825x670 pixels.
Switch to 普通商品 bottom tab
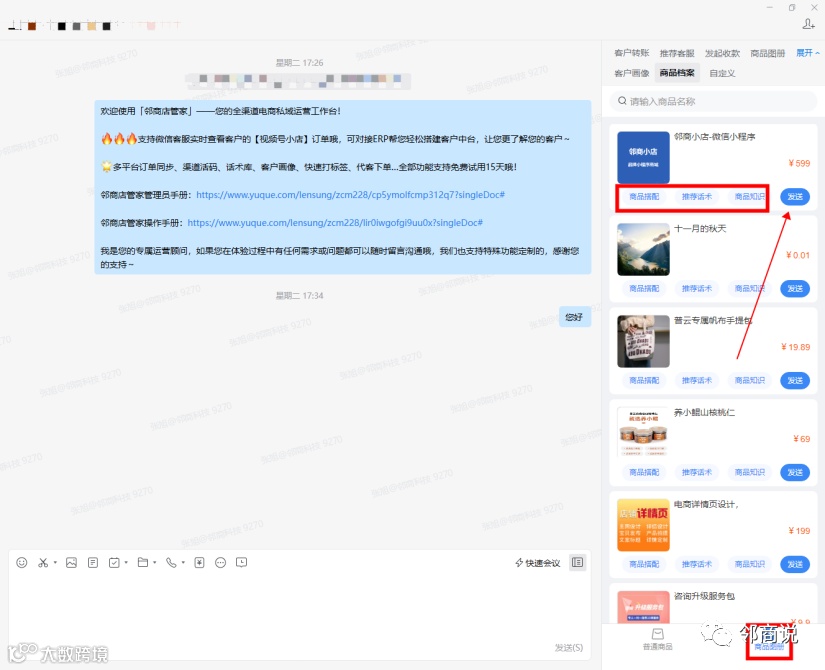coord(657,639)
